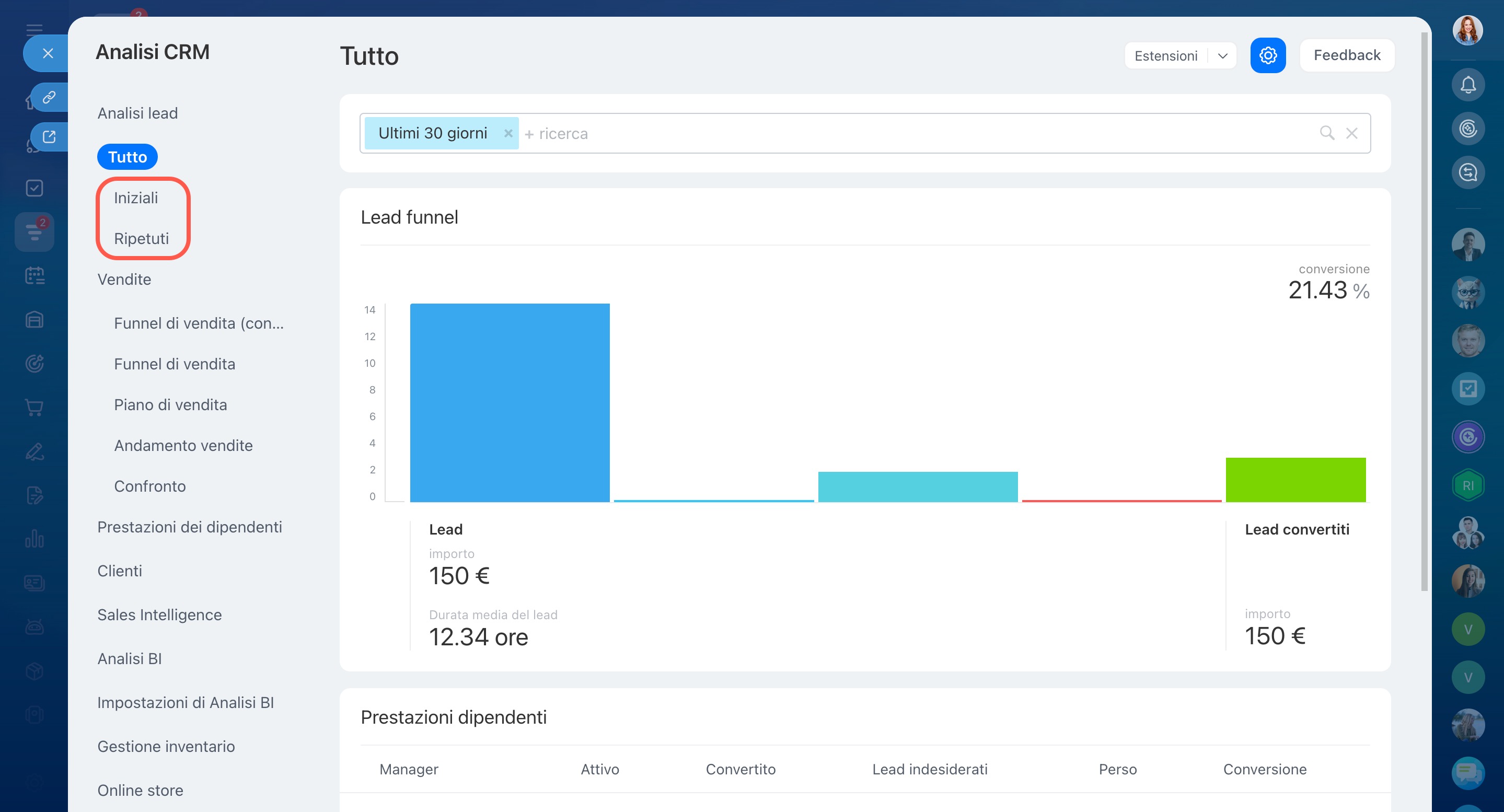The width and height of the screenshot is (1504, 812).
Task: Open the Funnel di vendita report
Action: [x=175, y=364]
